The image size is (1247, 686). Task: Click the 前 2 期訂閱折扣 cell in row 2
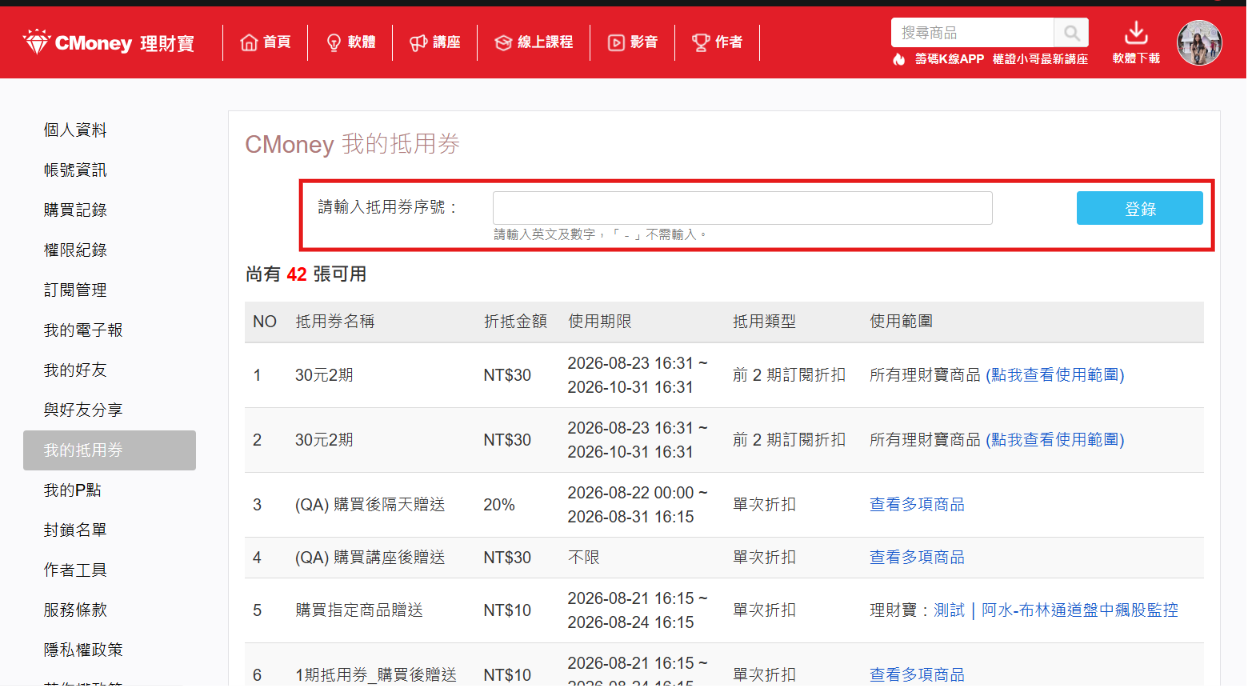(789, 440)
